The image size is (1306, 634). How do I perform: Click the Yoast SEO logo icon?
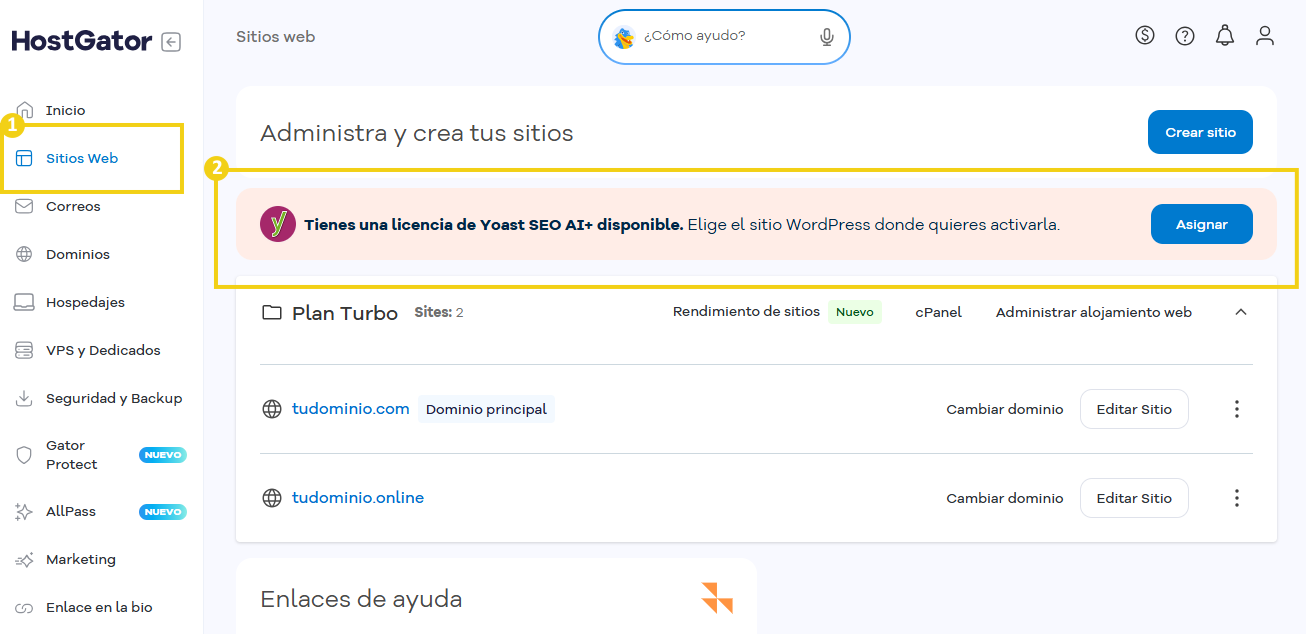[278, 224]
